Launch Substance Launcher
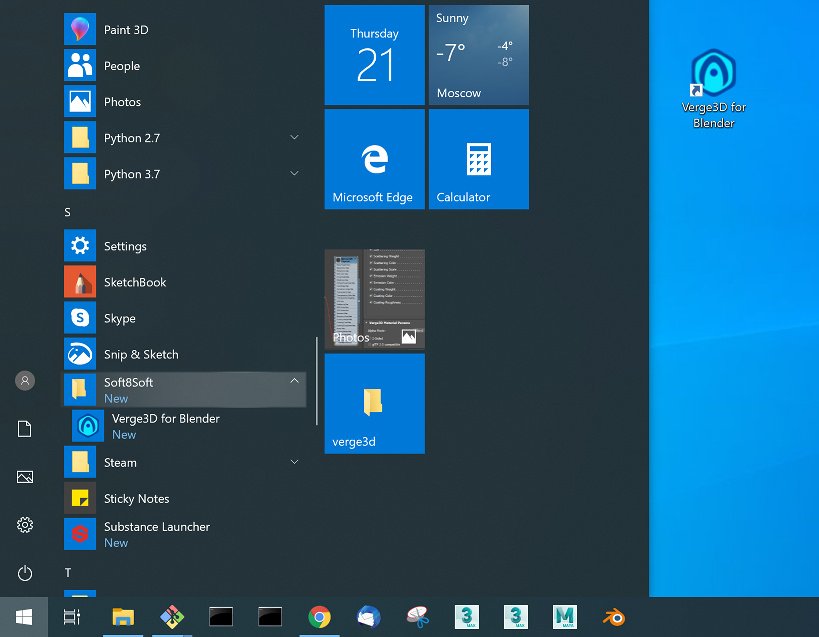This screenshot has width=819, height=637. pyautogui.click(x=184, y=534)
